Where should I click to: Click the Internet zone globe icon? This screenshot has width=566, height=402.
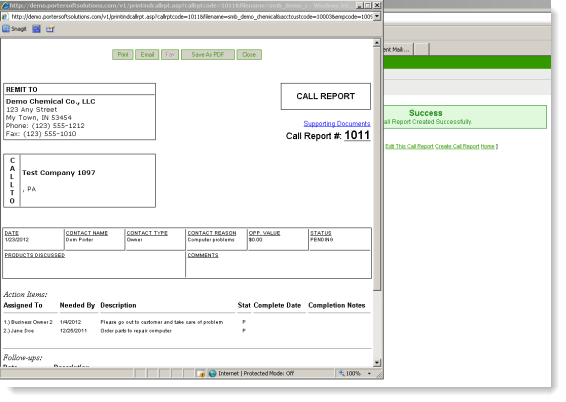(213, 373)
